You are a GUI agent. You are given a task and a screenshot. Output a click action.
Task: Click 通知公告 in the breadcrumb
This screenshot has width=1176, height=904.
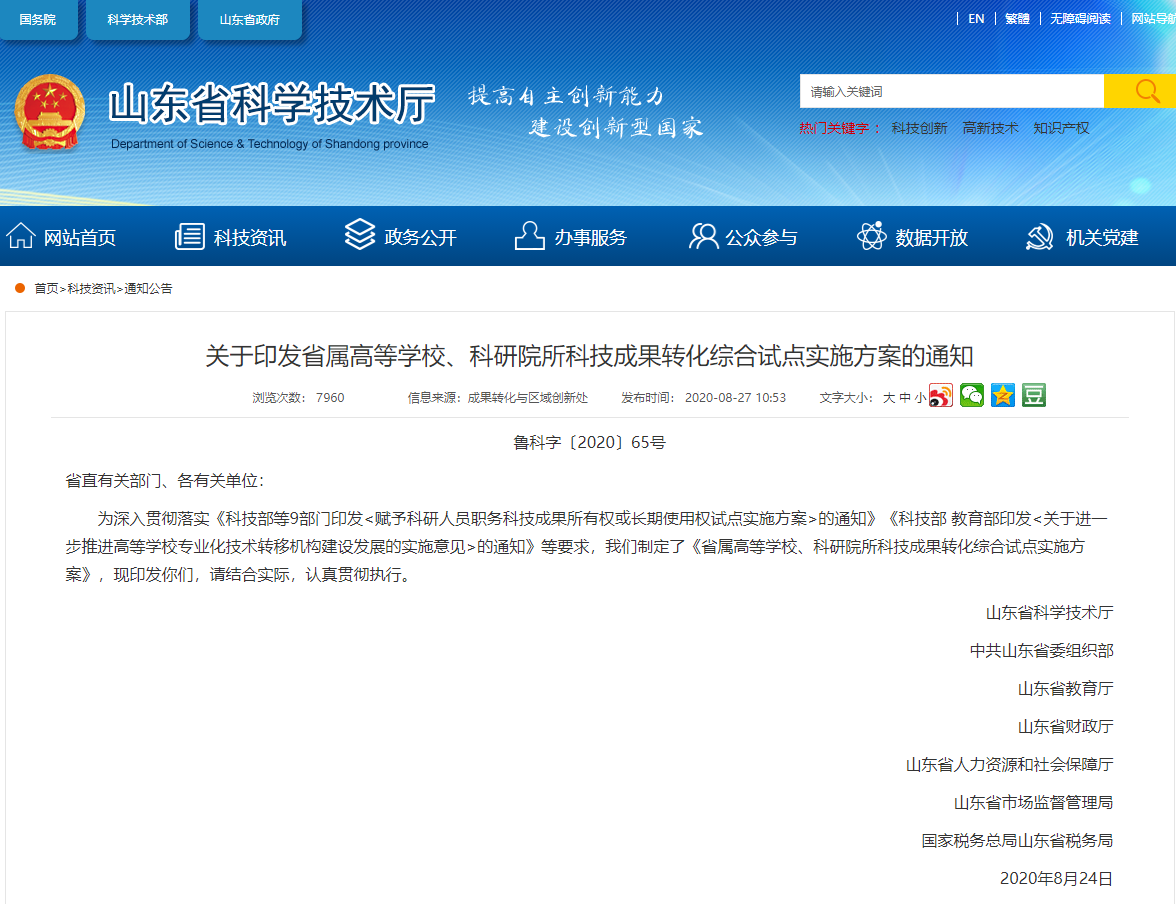pyautogui.click(x=148, y=289)
